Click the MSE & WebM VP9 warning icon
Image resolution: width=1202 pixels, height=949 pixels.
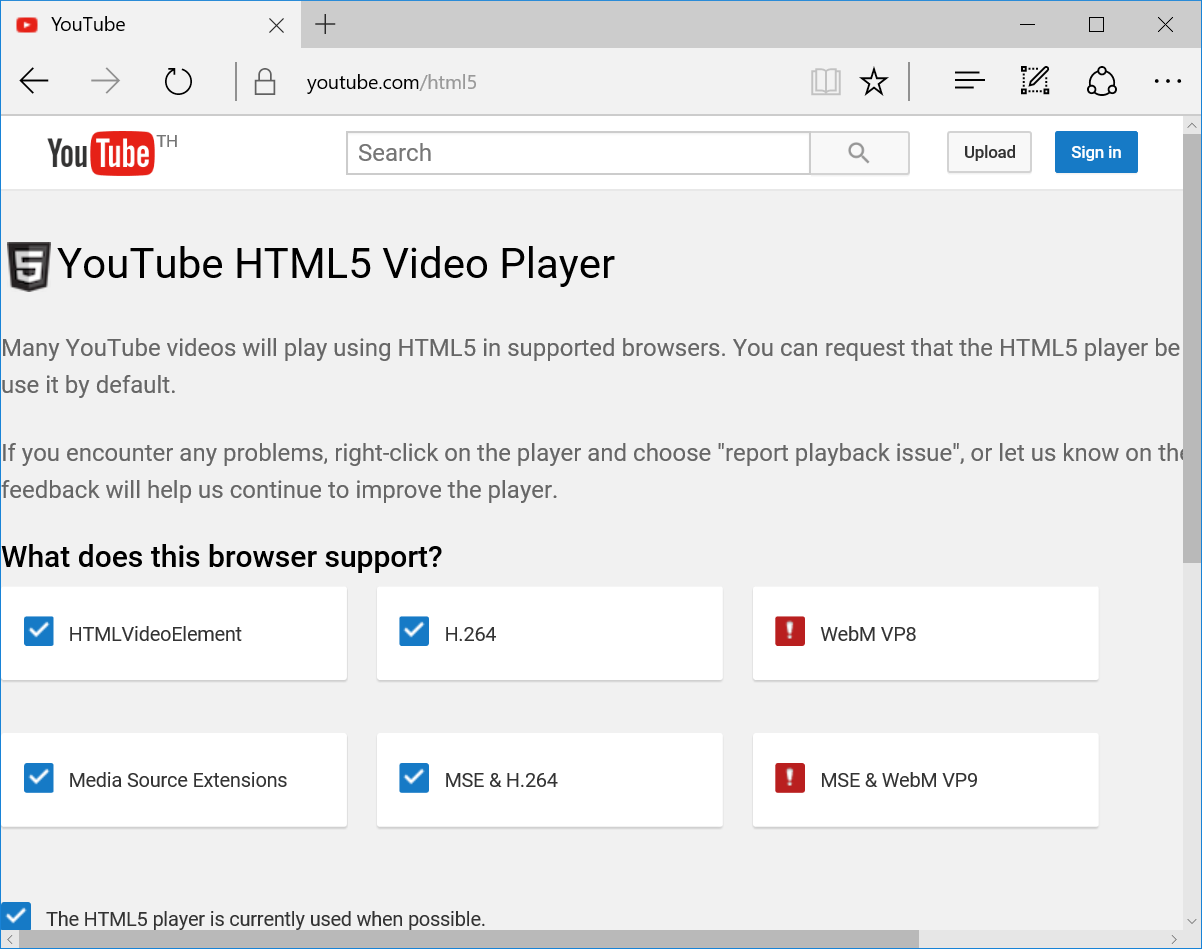click(790, 777)
